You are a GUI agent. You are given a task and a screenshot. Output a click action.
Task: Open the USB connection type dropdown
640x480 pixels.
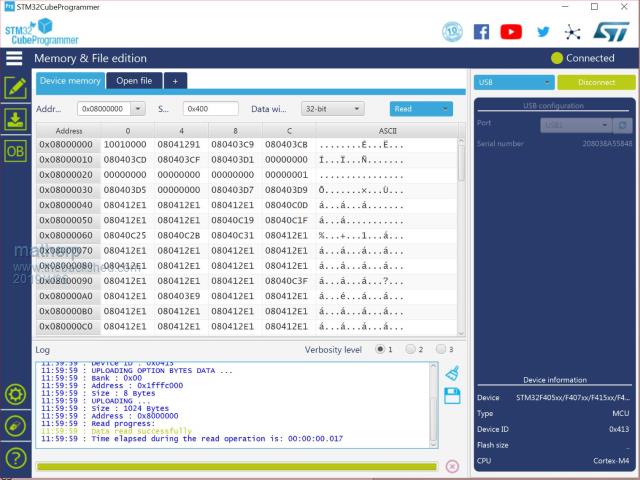(514, 82)
